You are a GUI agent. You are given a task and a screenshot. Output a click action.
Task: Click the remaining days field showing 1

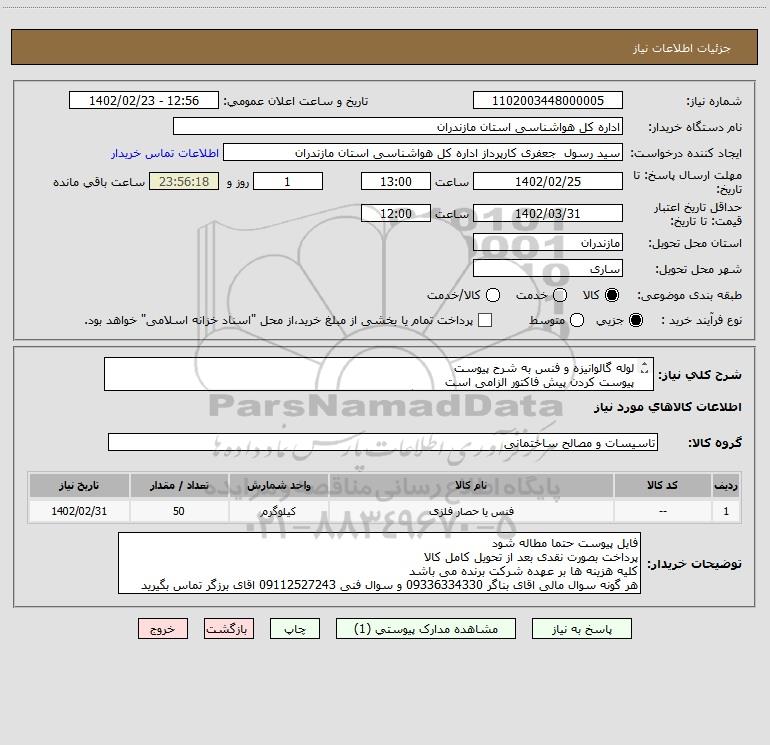coord(288,181)
